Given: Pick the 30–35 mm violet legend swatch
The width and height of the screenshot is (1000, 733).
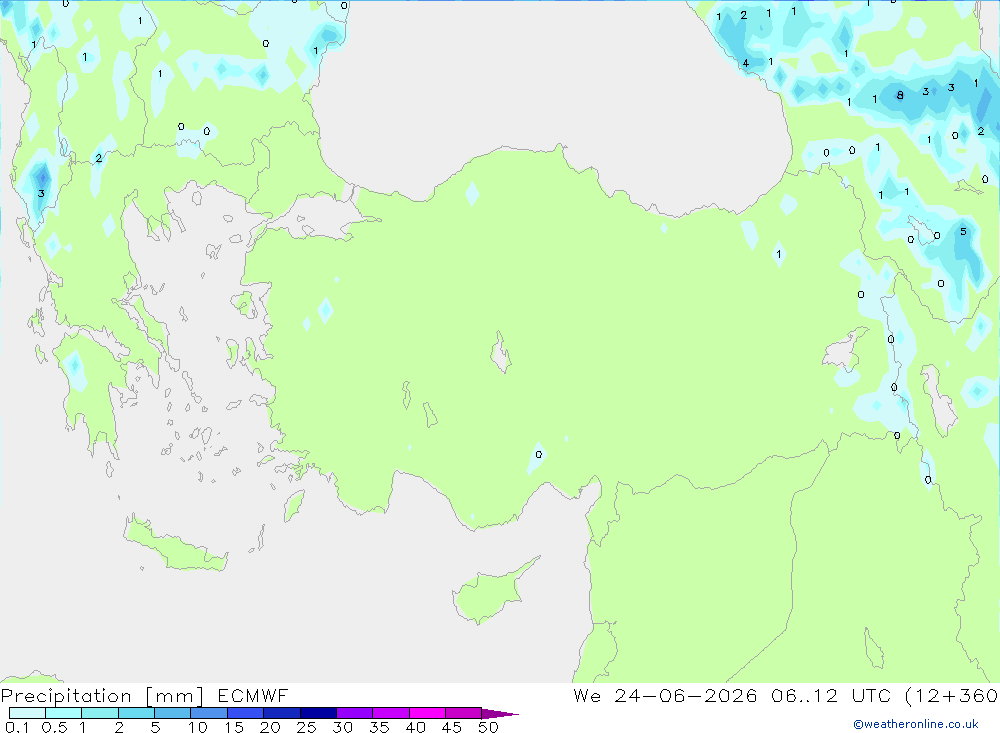Looking at the screenshot, I should (x=355, y=713).
